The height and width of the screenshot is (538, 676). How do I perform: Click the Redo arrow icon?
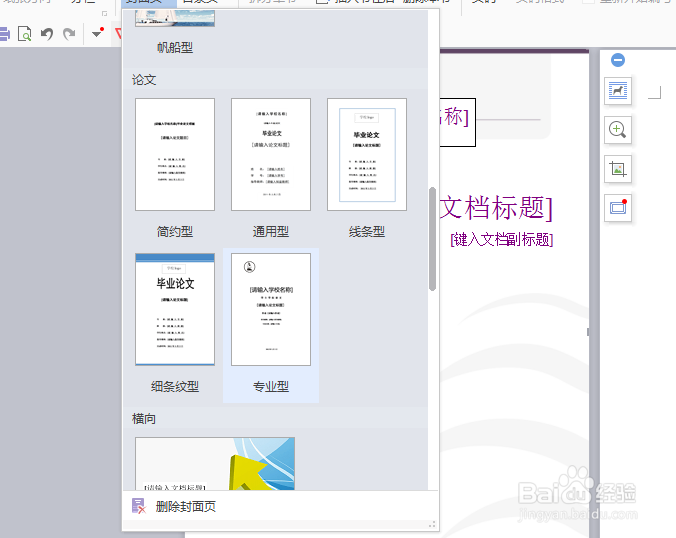point(69,34)
